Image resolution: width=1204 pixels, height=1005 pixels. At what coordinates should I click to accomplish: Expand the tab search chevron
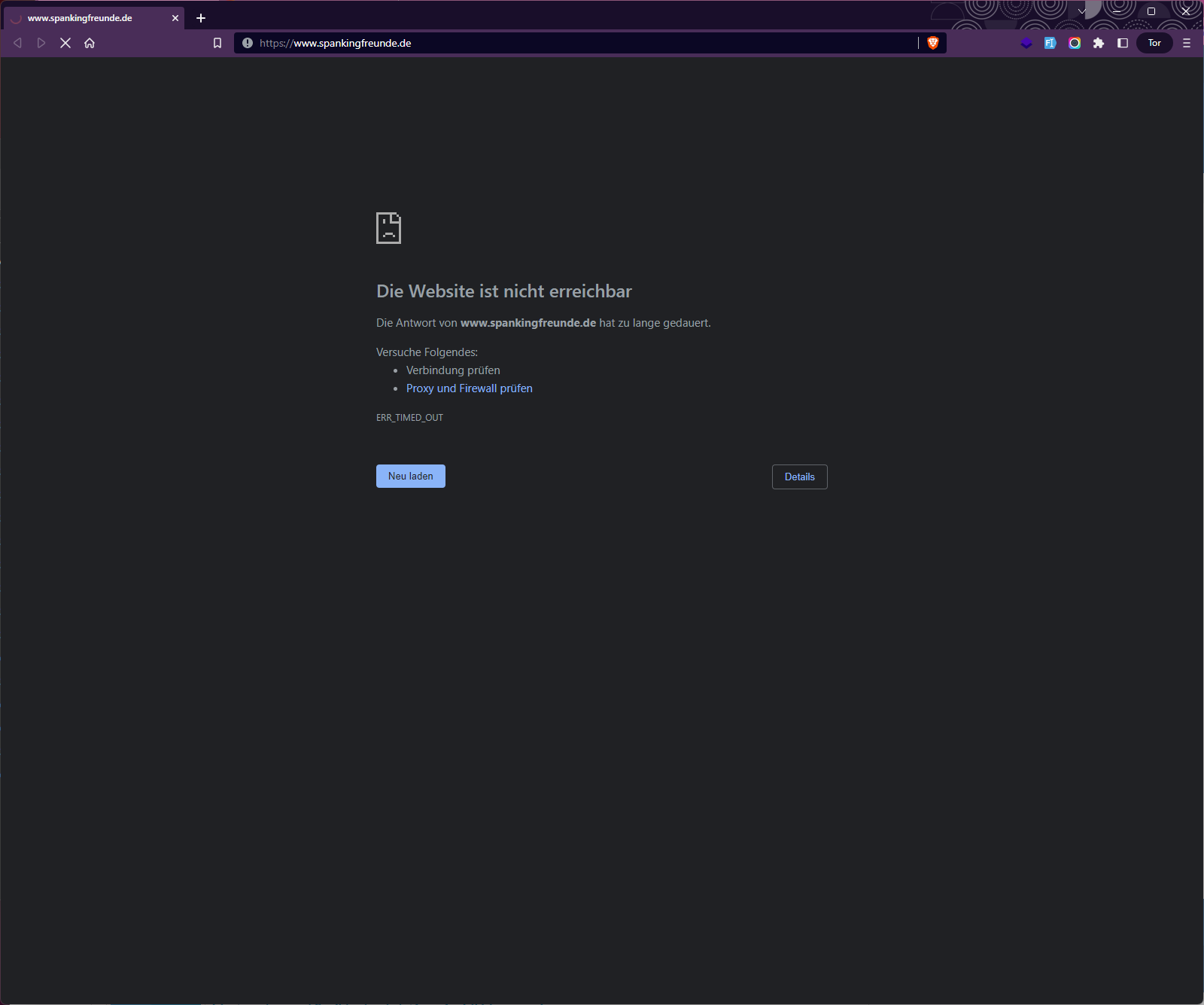1082,11
